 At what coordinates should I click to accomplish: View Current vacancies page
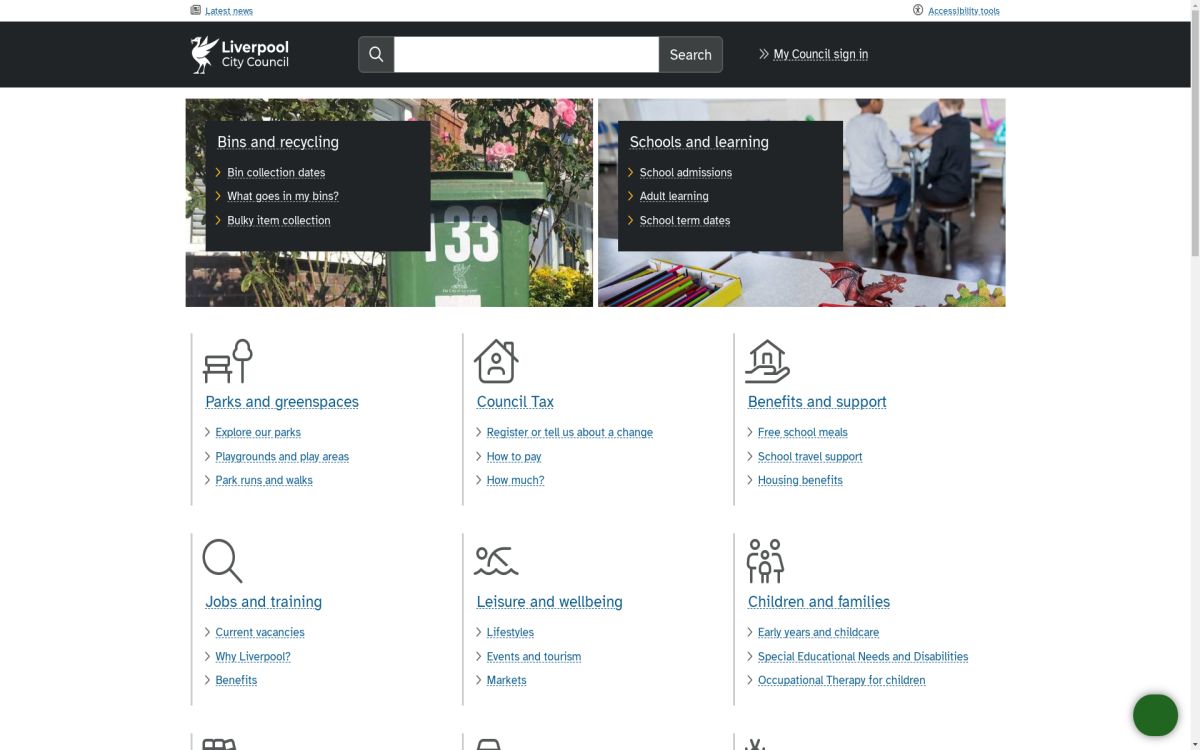tap(260, 633)
